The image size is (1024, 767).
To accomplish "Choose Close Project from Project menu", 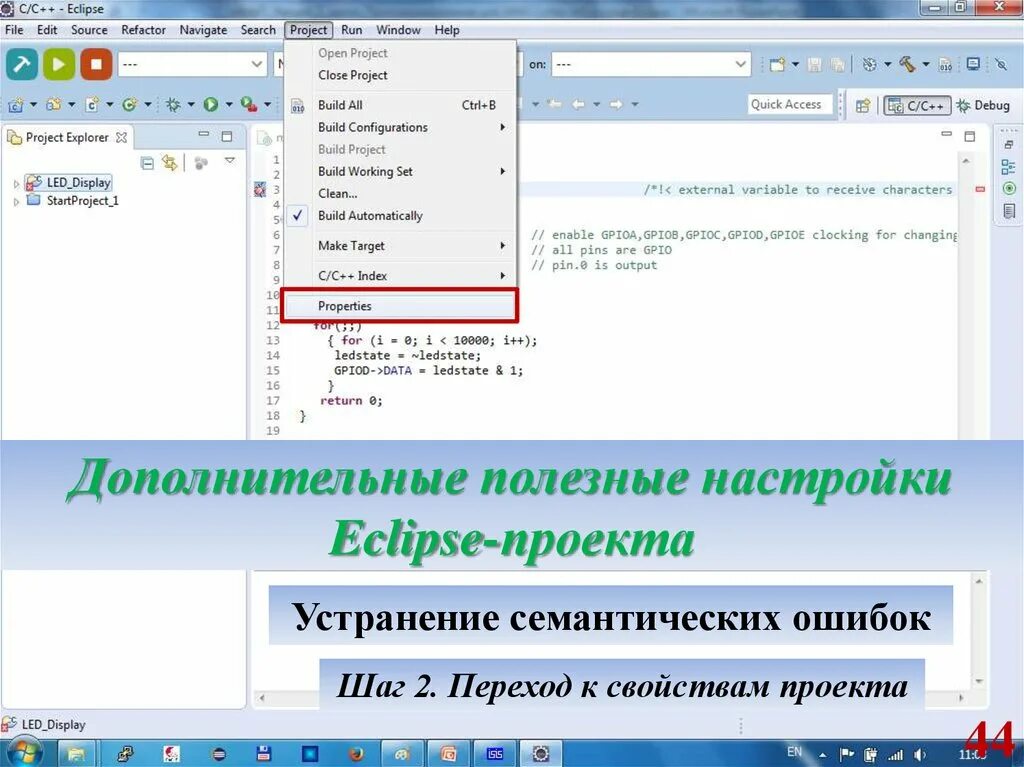I will pos(400,75).
